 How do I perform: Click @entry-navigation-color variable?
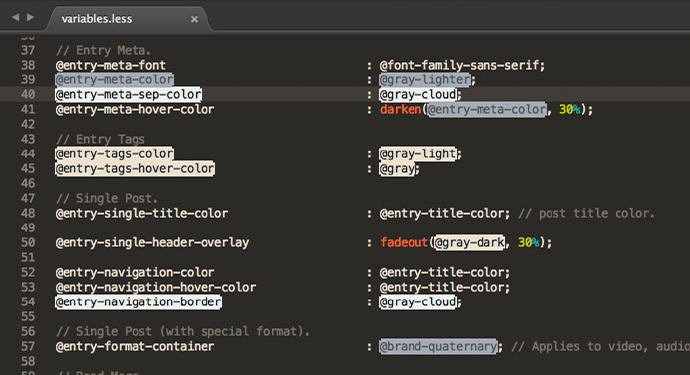pos(135,272)
